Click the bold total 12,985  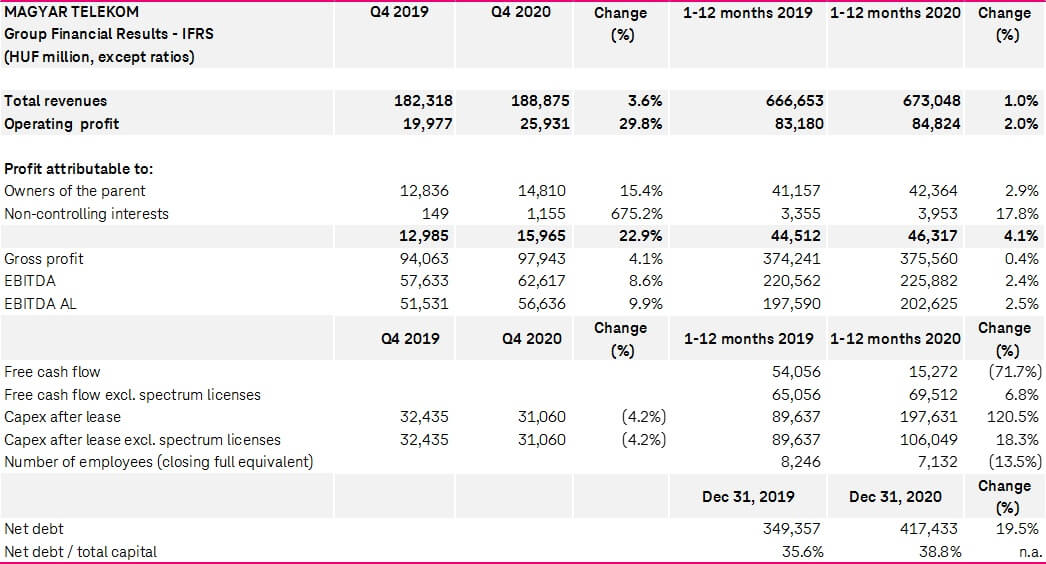424,236
